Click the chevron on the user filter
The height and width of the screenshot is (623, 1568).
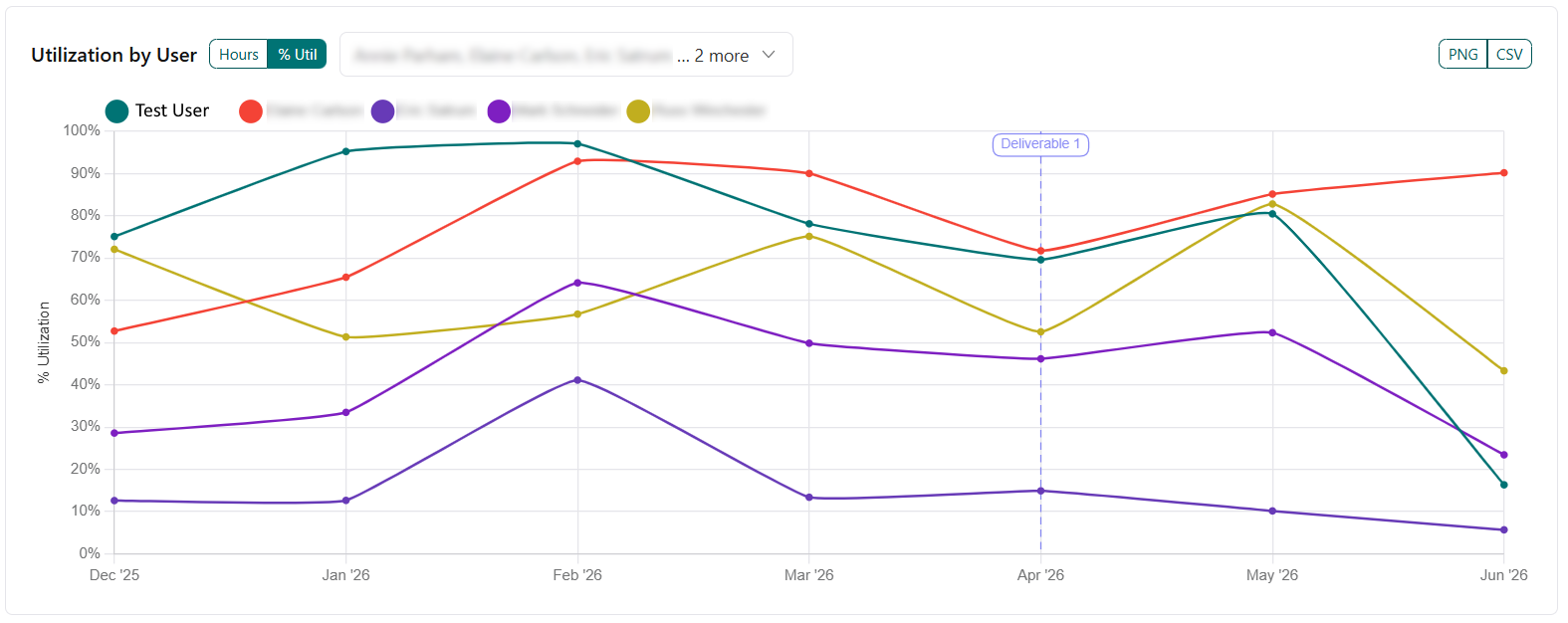(x=768, y=56)
